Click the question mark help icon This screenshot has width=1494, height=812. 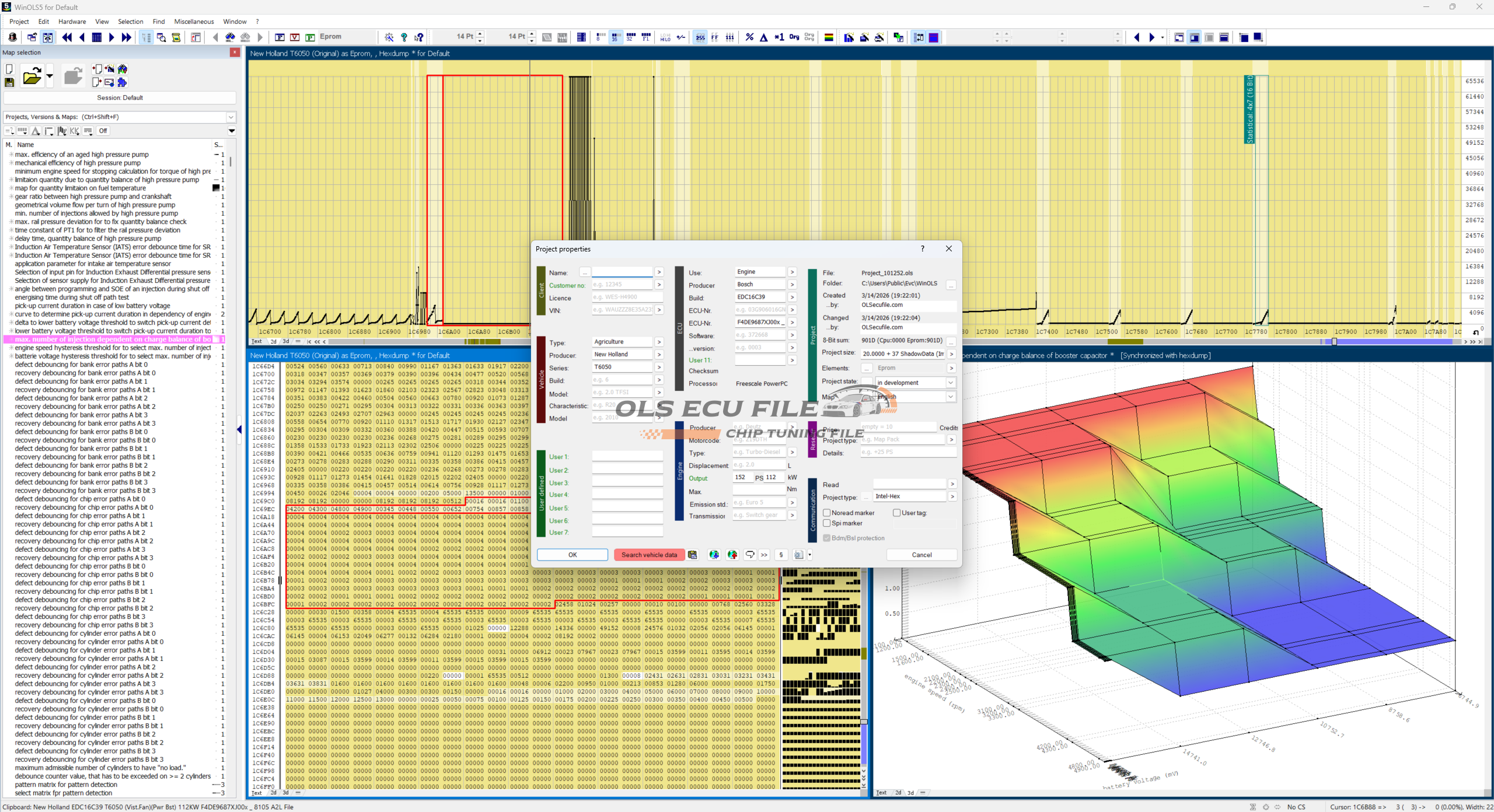(404, 37)
